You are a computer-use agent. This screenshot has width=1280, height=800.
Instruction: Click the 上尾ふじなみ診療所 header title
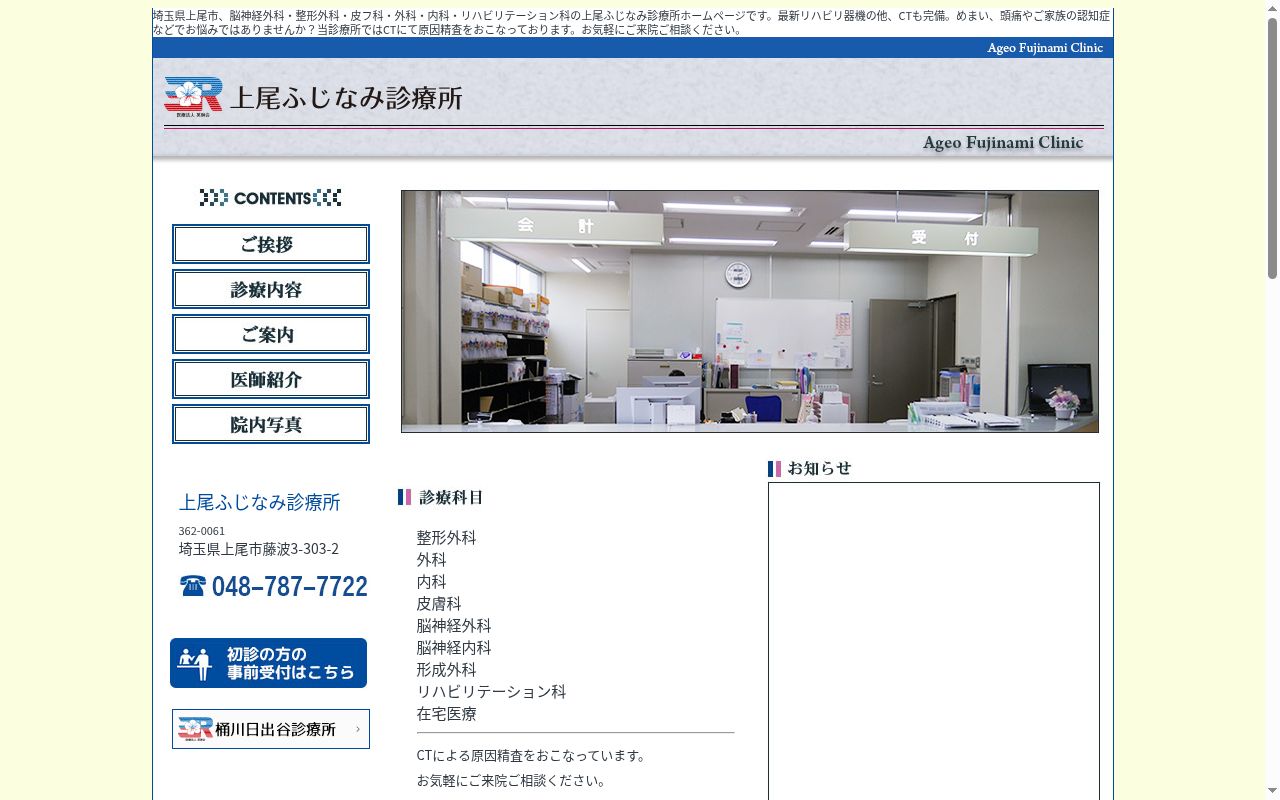click(346, 97)
